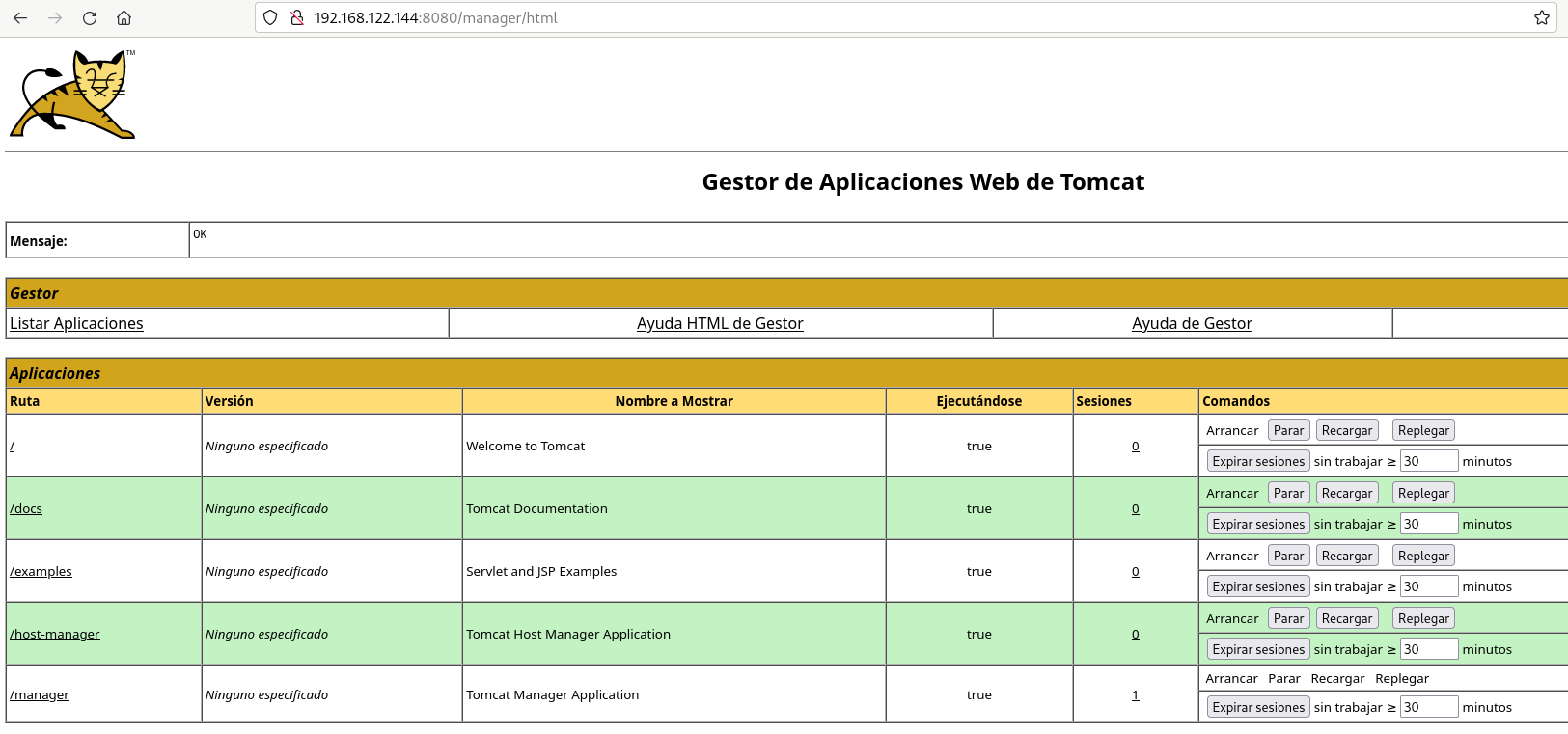The image size is (1568, 734).
Task: Open session count link for /manager
Action: [1135, 694]
